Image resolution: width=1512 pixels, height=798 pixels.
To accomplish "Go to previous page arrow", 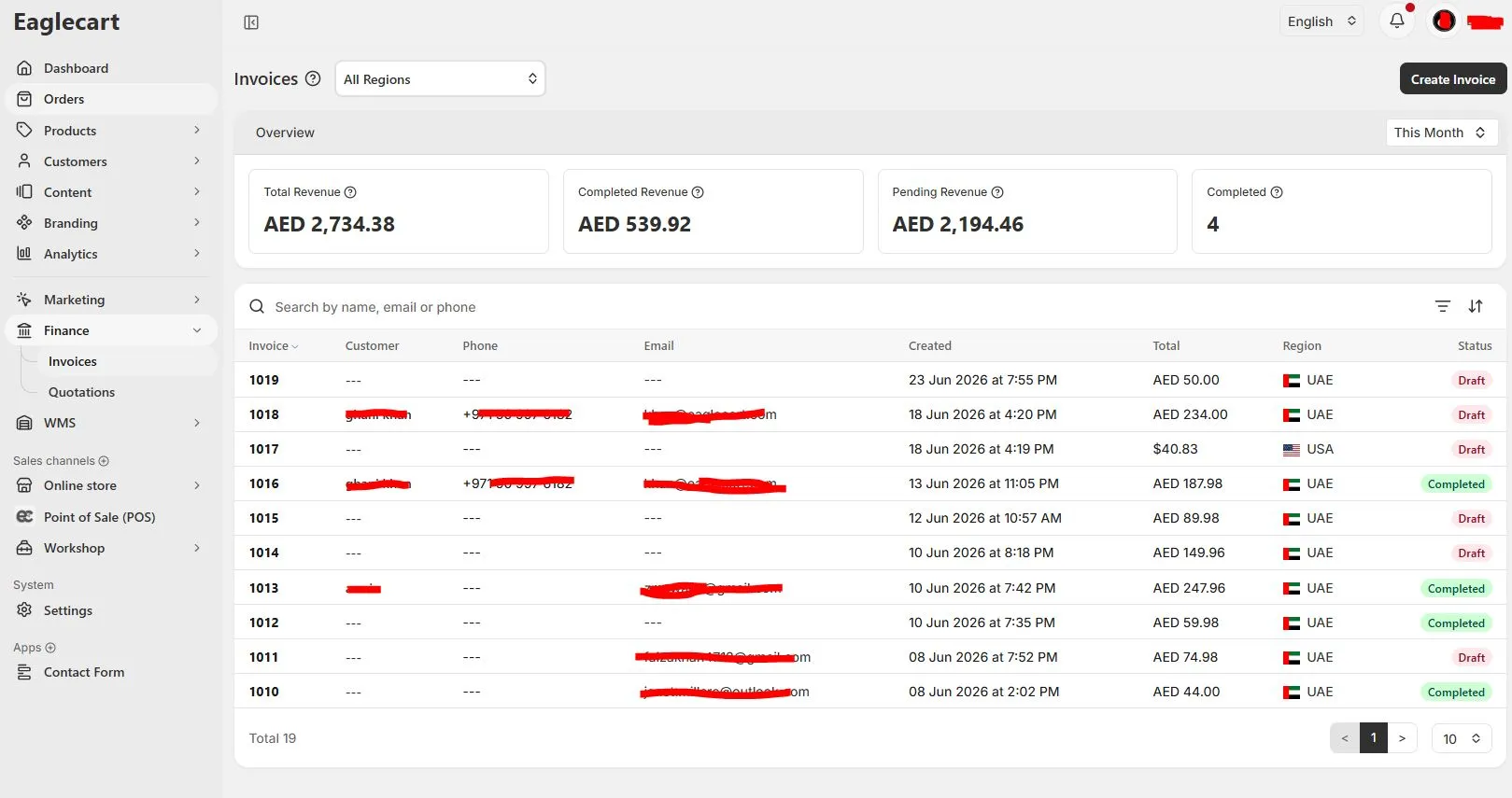I will [1345, 738].
